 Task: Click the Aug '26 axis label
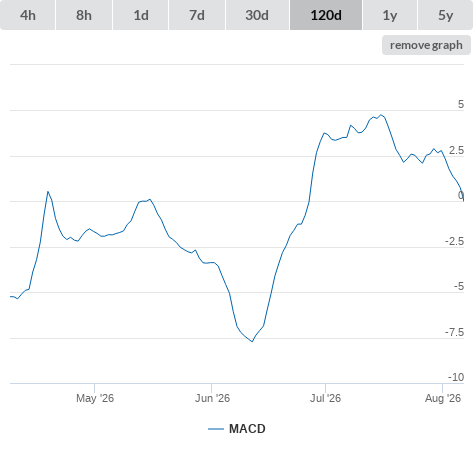coord(443,398)
